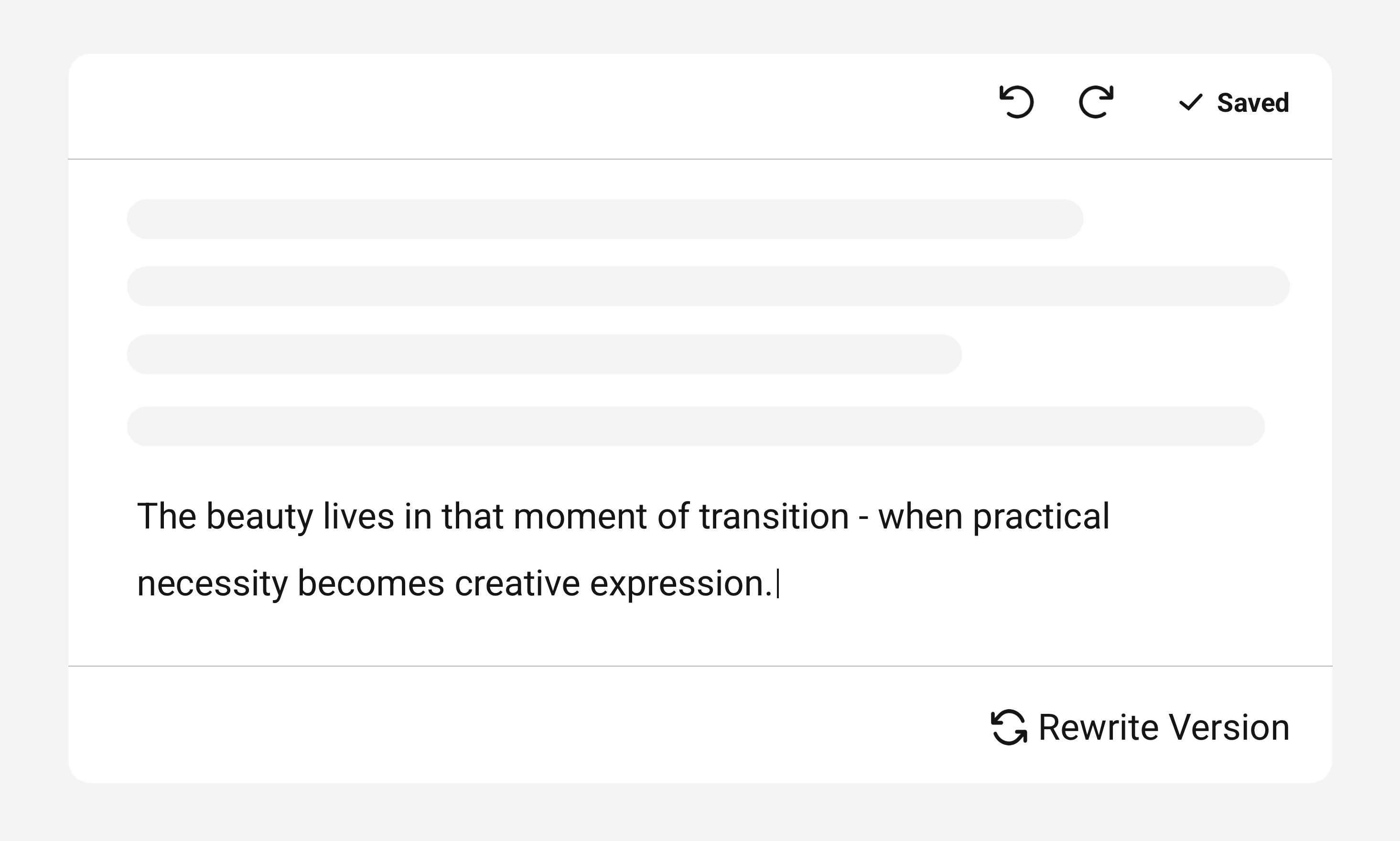Click the Saved status label
This screenshot has width=1400, height=841.
click(x=1253, y=103)
